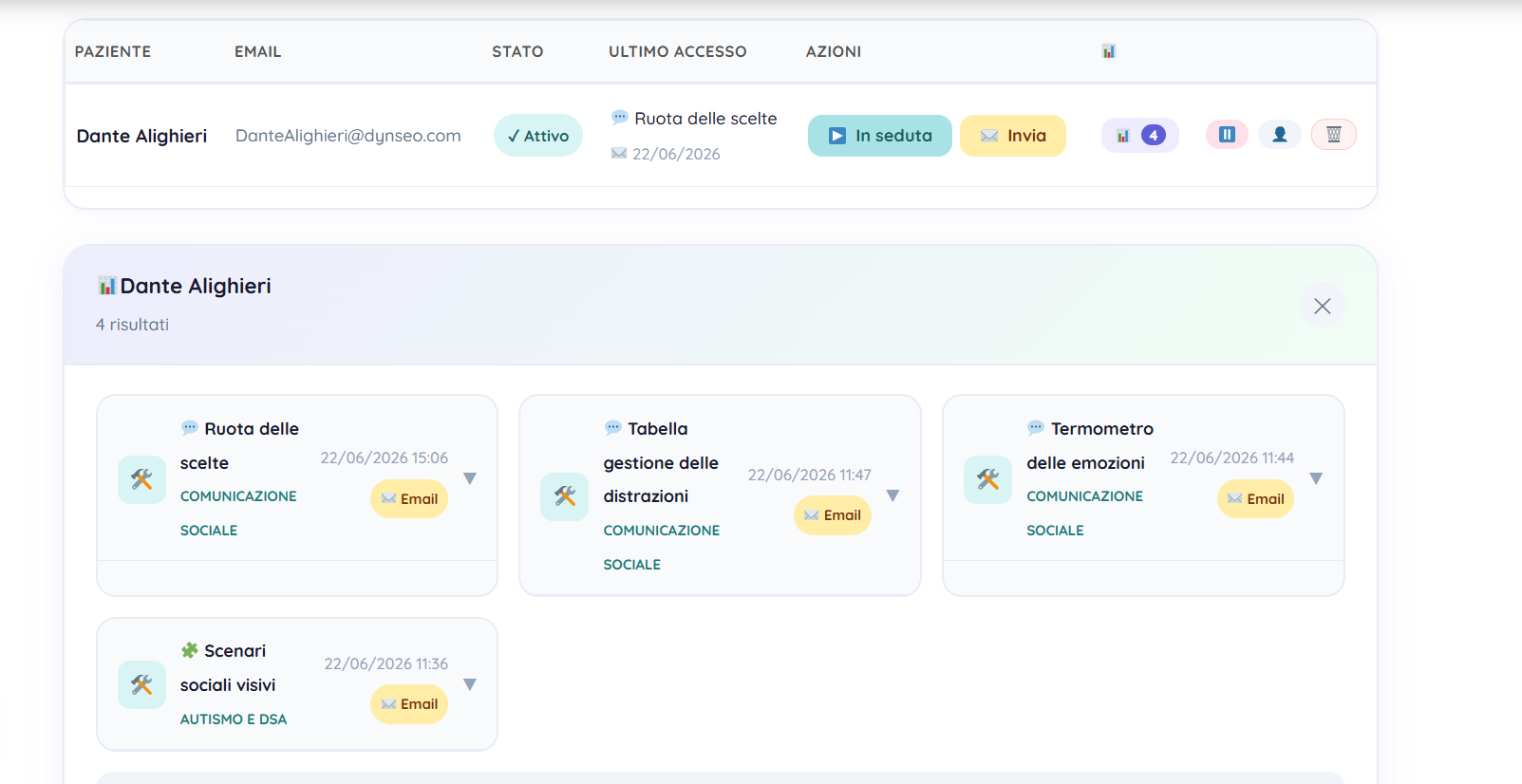
Task: Click the Invia button
Action: click(1013, 136)
